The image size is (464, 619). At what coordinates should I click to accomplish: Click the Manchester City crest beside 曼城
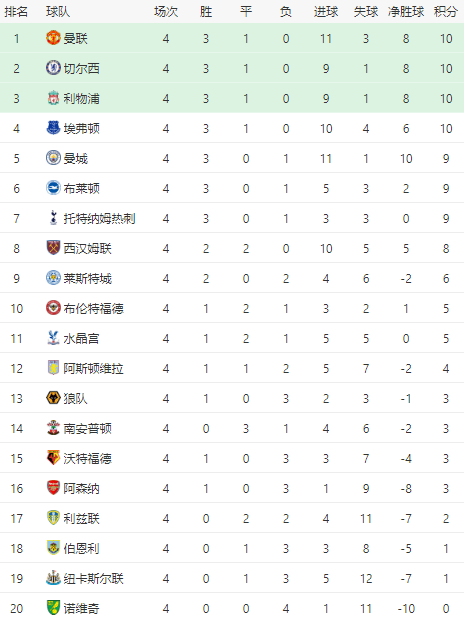[x=53, y=158]
